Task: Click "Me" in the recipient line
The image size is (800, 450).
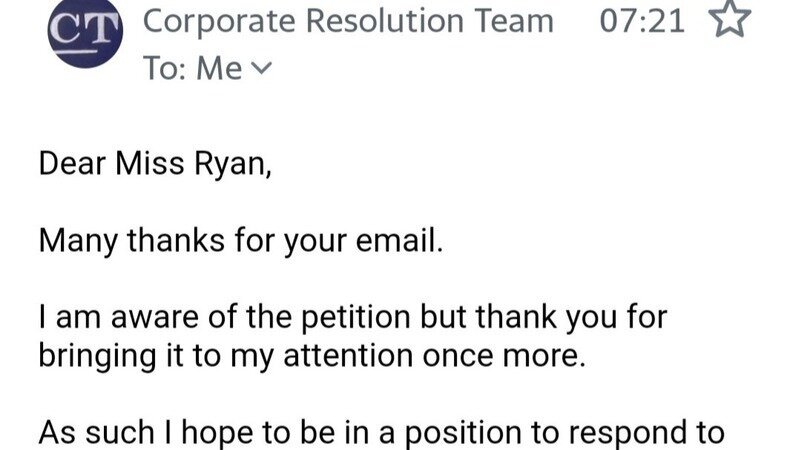Action: 220,69
